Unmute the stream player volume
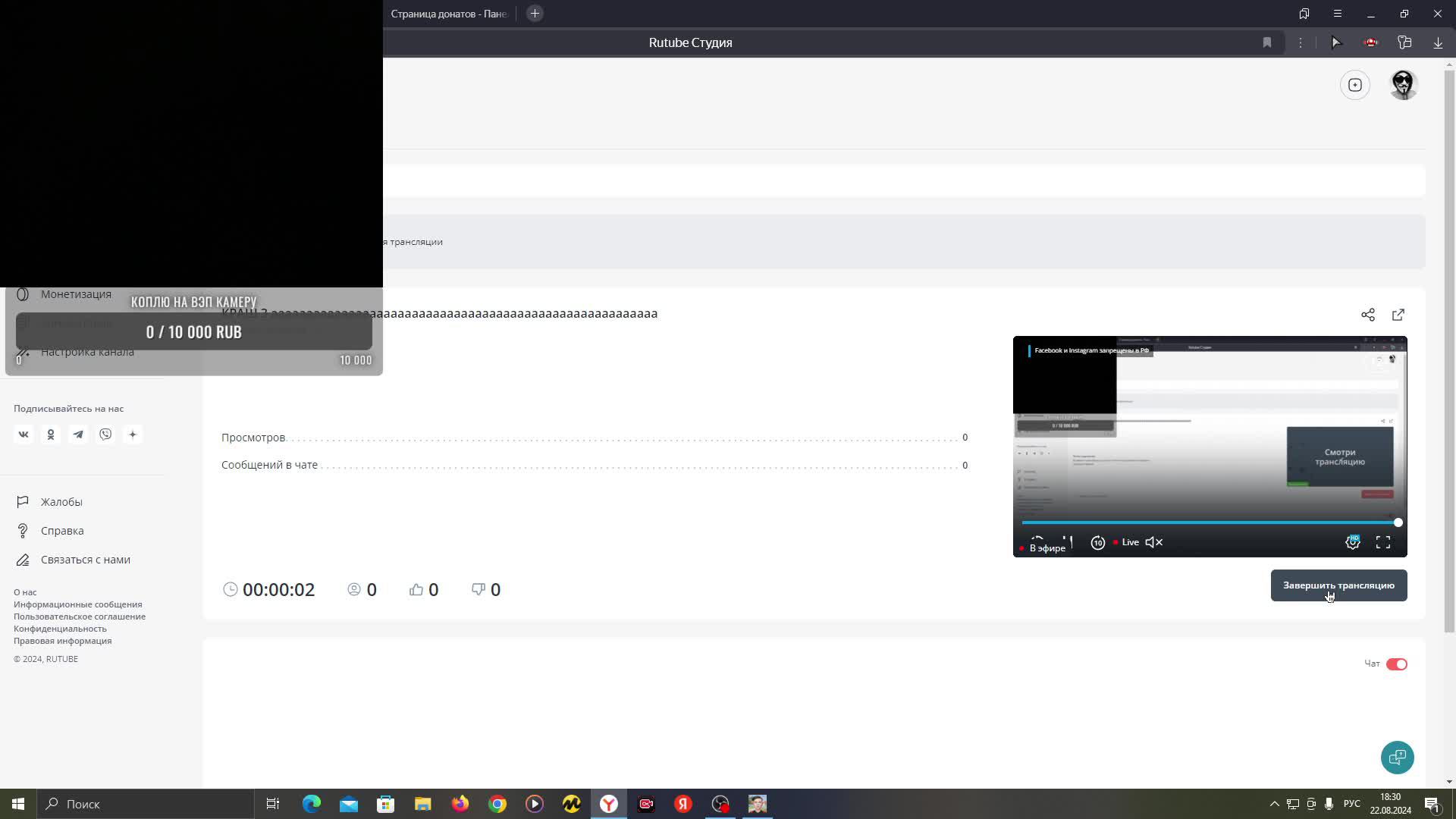 click(1153, 542)
